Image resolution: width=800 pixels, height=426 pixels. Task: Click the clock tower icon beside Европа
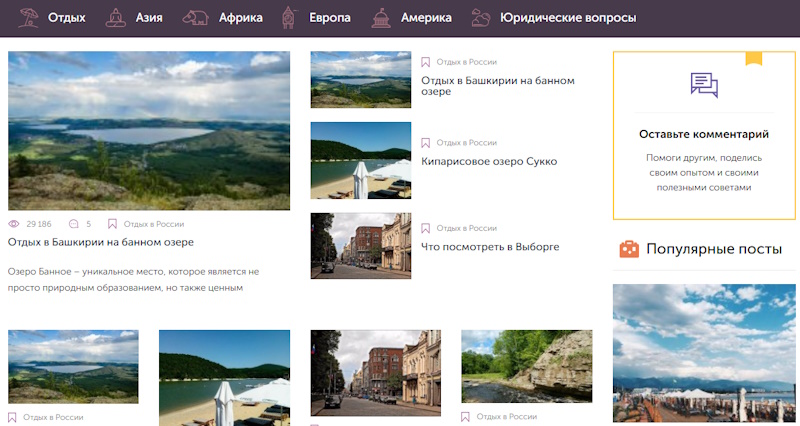tap(288, 17)
